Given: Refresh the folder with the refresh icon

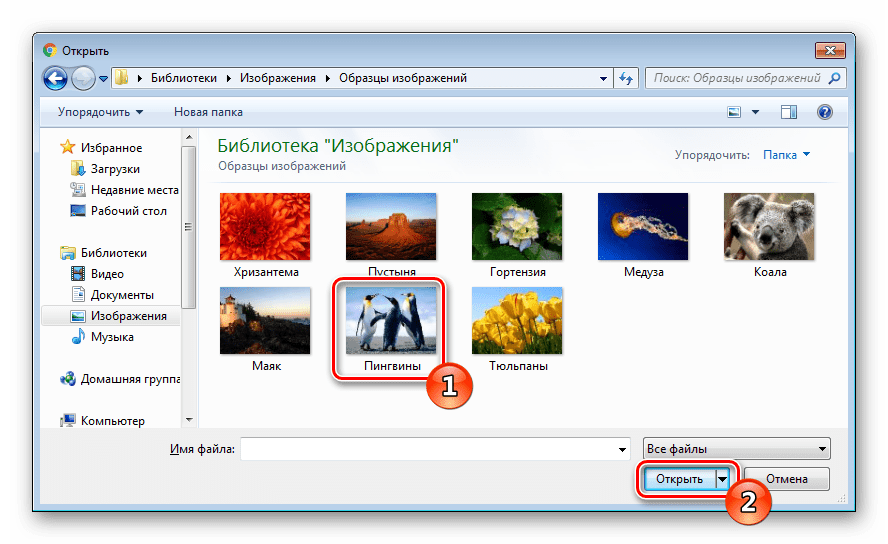Looking at the screenshot, I should [x=626, y=78].
